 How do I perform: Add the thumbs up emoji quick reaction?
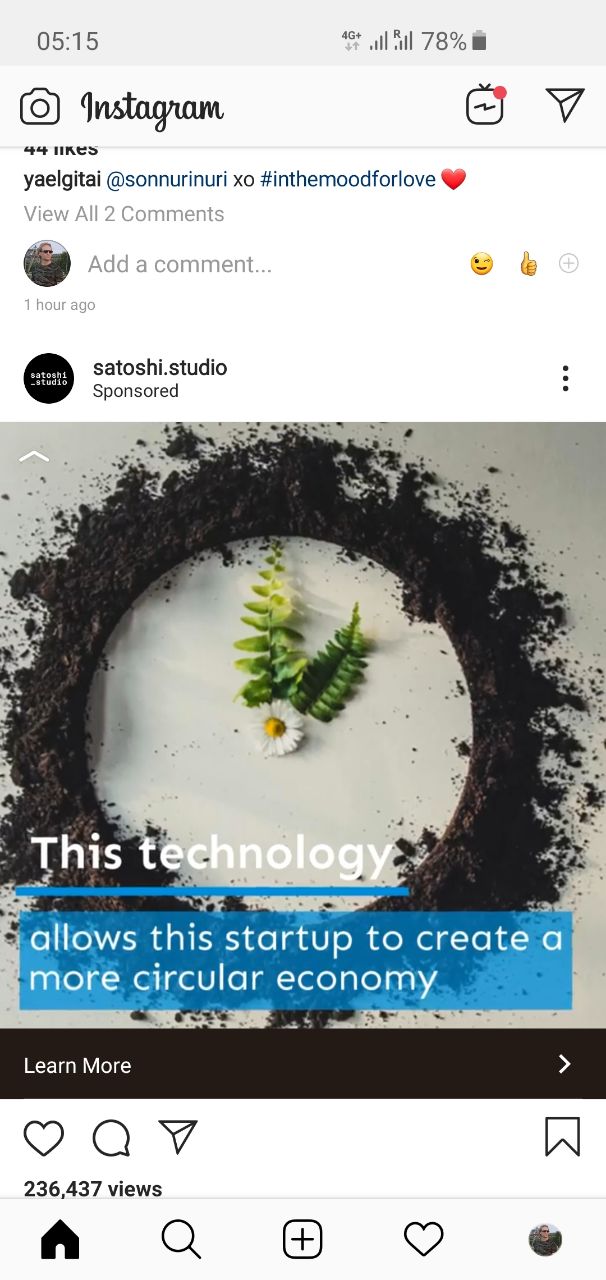pos(528,264)
